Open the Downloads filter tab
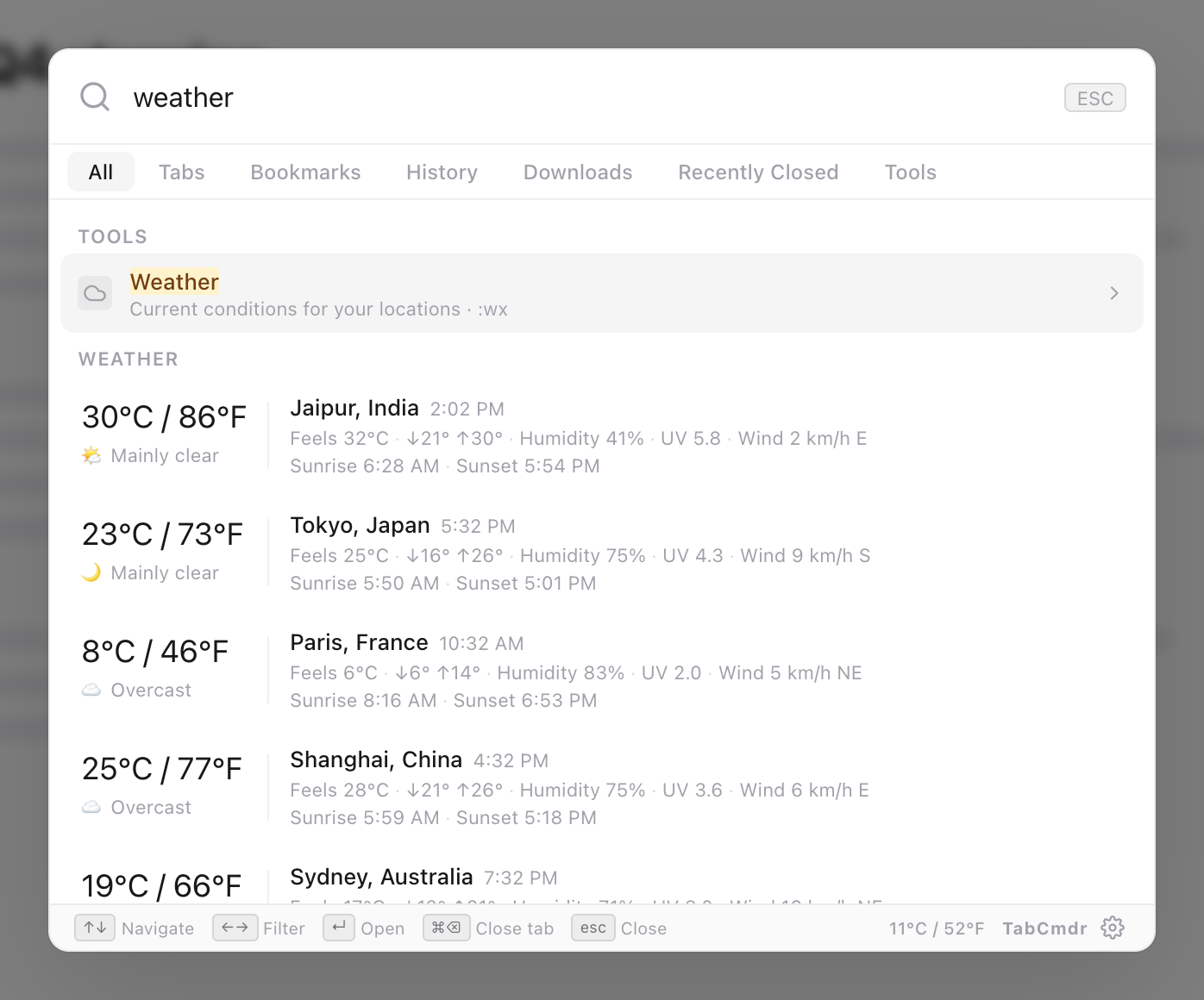The width and height of the screenshot is (1204, 1000). 578,172
